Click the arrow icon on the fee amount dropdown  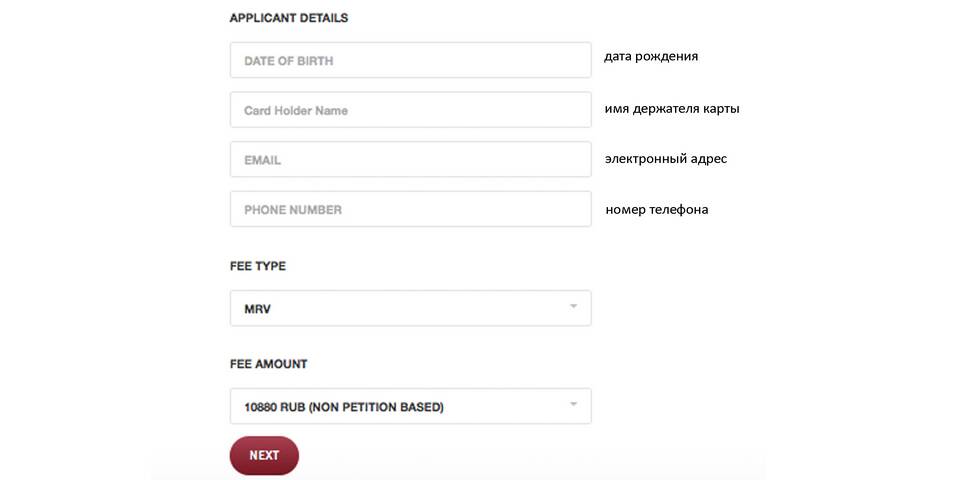[574, 403]
